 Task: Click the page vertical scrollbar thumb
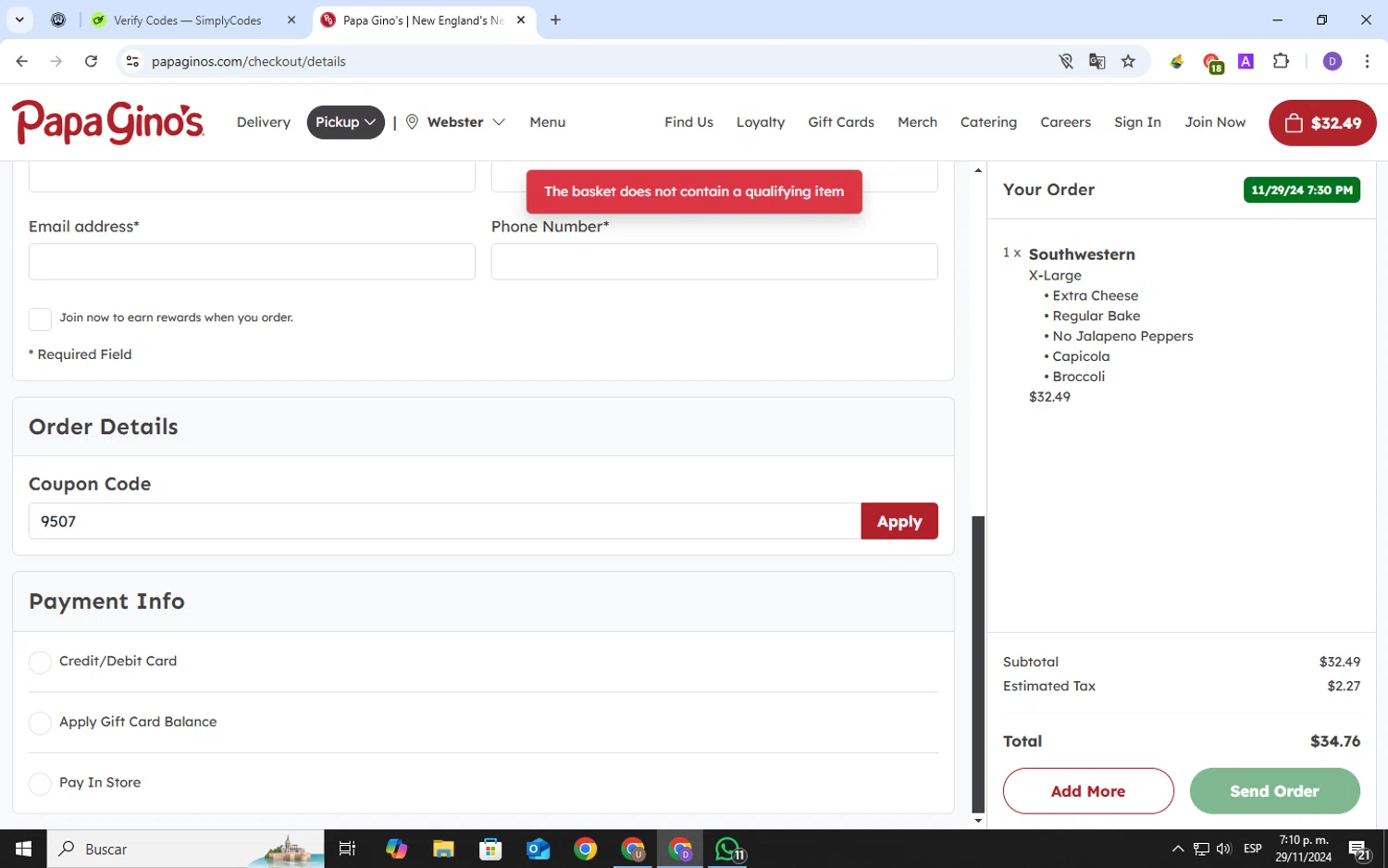tap(978, 663)
